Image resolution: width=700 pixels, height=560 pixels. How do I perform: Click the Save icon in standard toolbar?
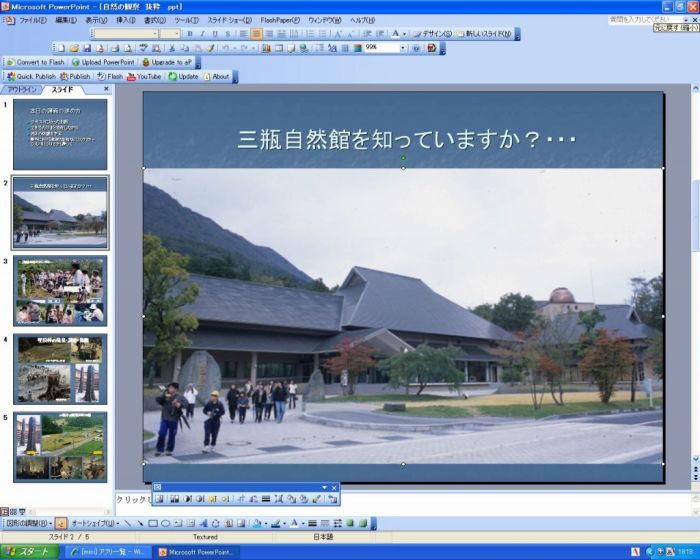click(x=86, y=48)
